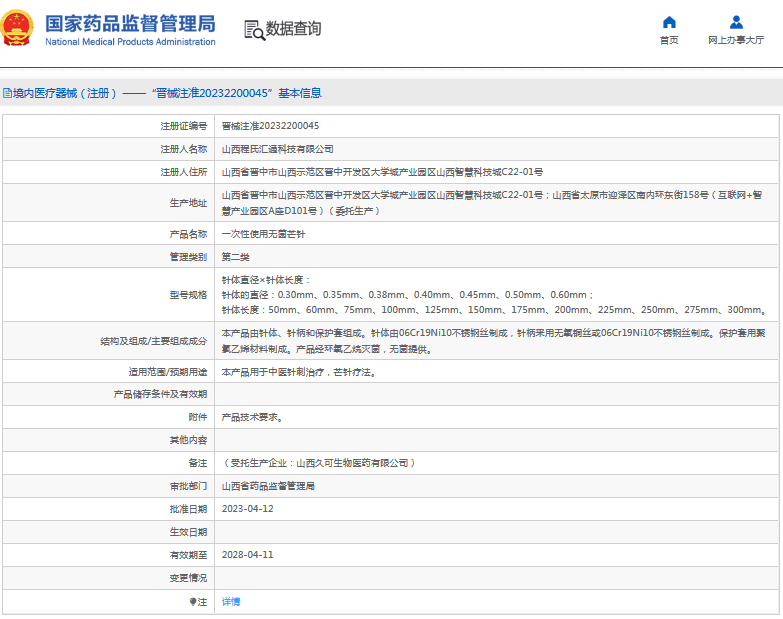
Task: Click approval date 2023-04-12
Action: click(x=248, y=509)
